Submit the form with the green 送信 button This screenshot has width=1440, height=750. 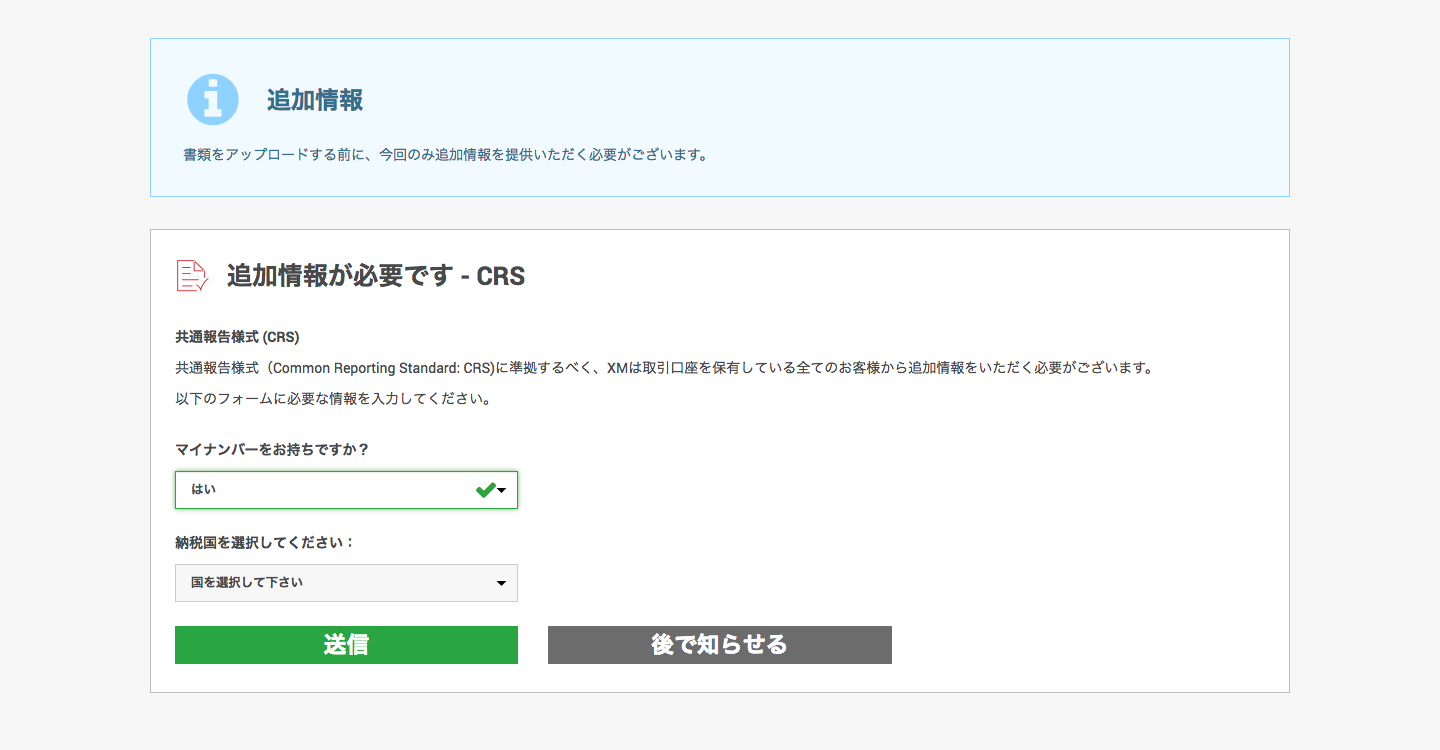click(x=346, y=645)
